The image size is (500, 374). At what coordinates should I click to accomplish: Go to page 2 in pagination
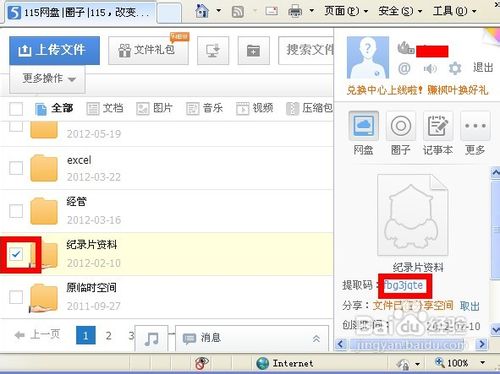point(108,335)
